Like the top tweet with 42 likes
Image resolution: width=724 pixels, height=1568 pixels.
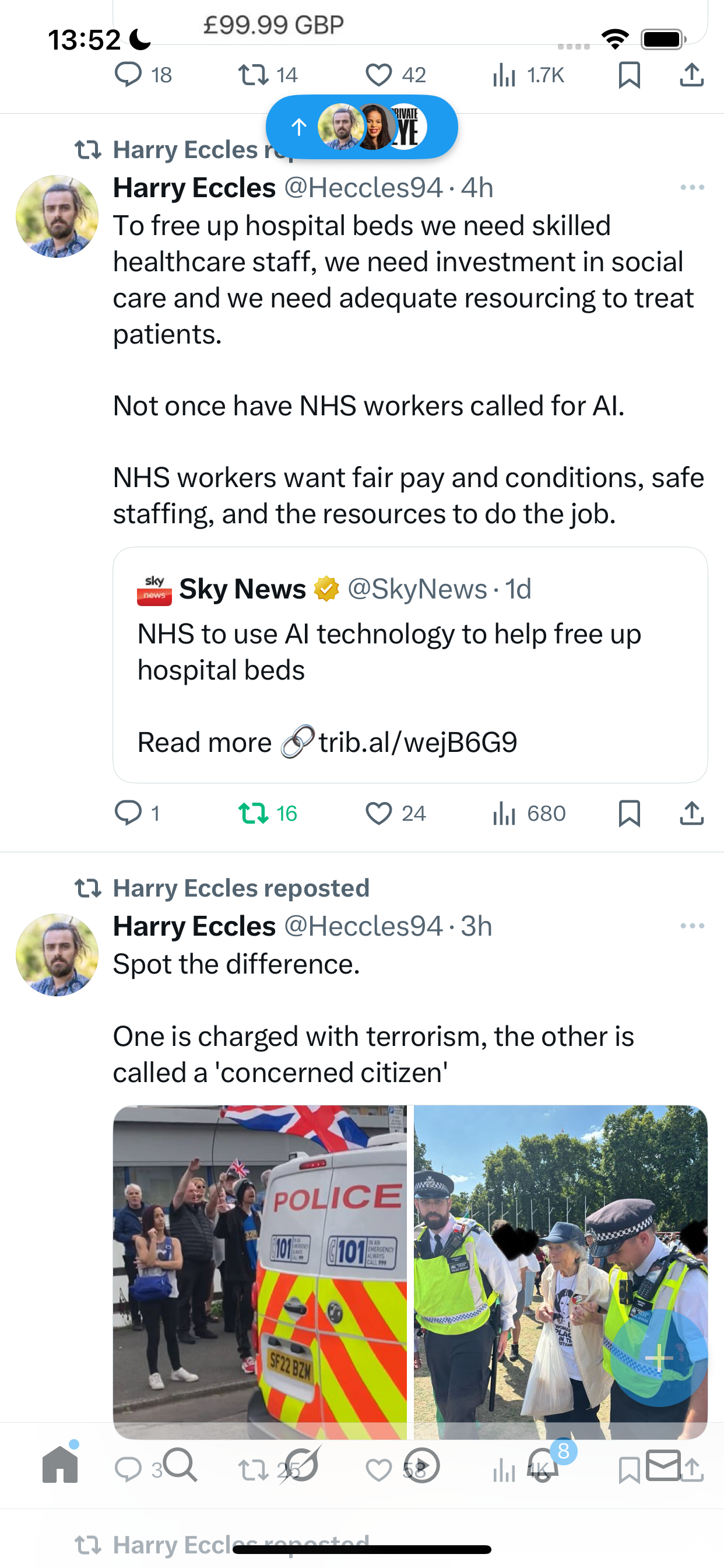(378, 75)
